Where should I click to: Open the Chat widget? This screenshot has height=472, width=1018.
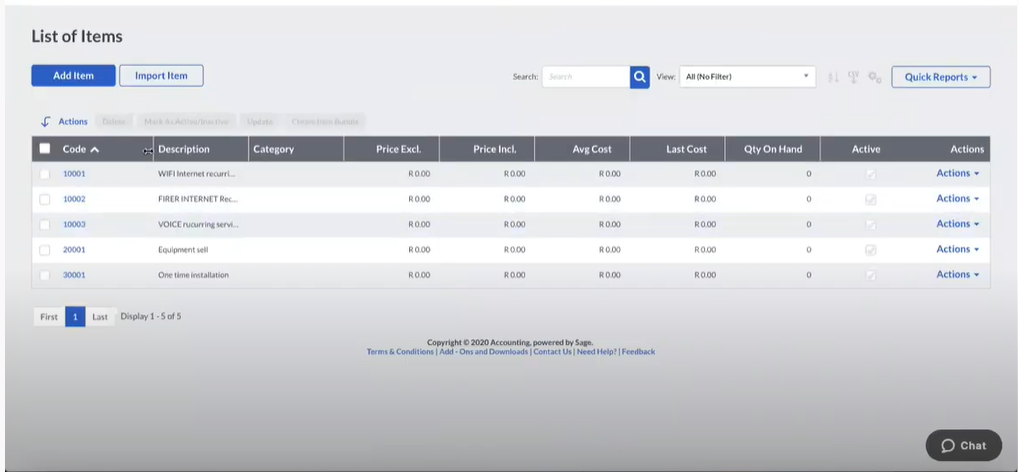pos(963,445)
